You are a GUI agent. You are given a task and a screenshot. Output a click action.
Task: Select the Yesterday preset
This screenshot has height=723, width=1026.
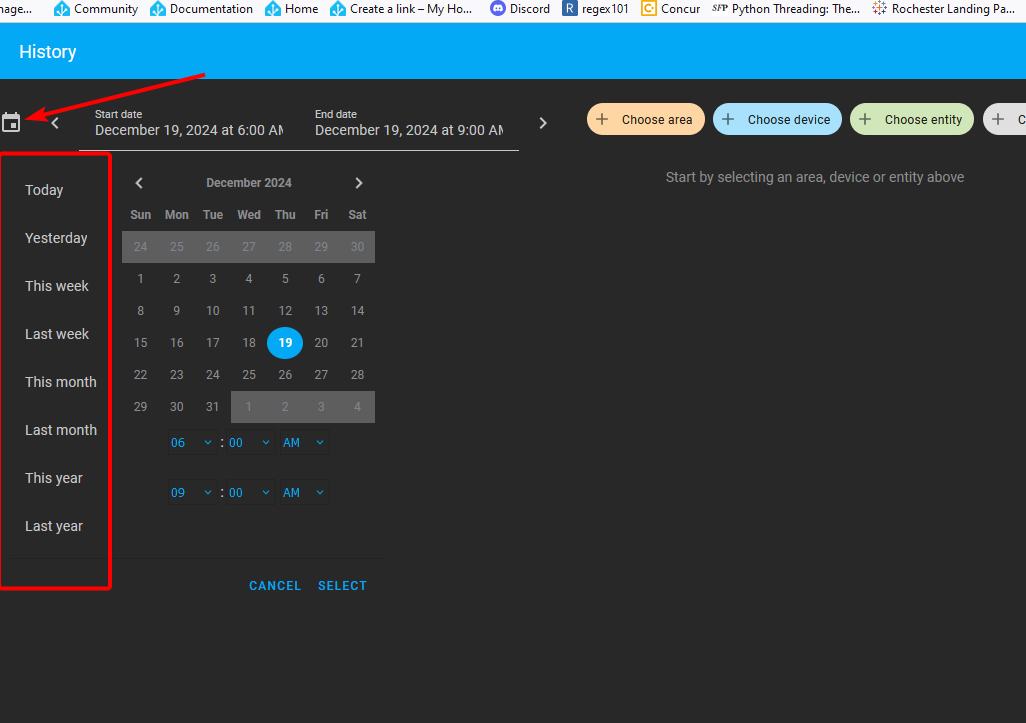click(56, 237)
